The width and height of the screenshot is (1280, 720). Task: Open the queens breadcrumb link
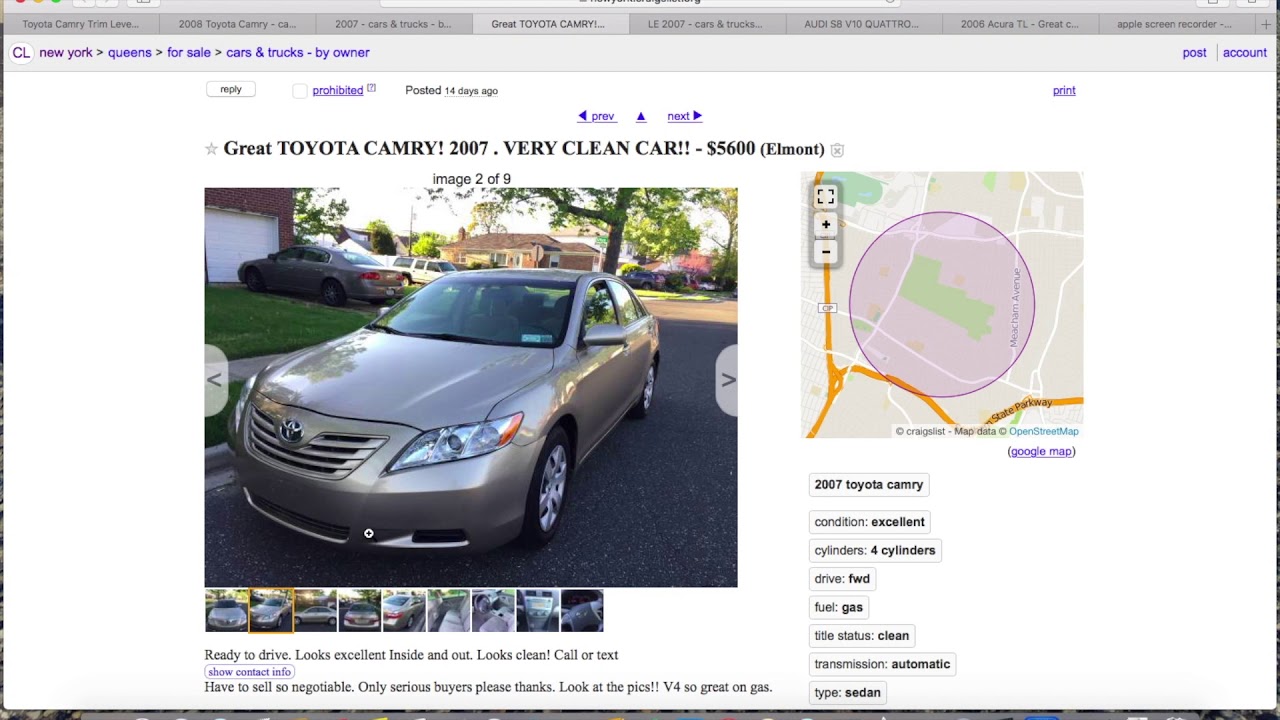click(130, 52)
